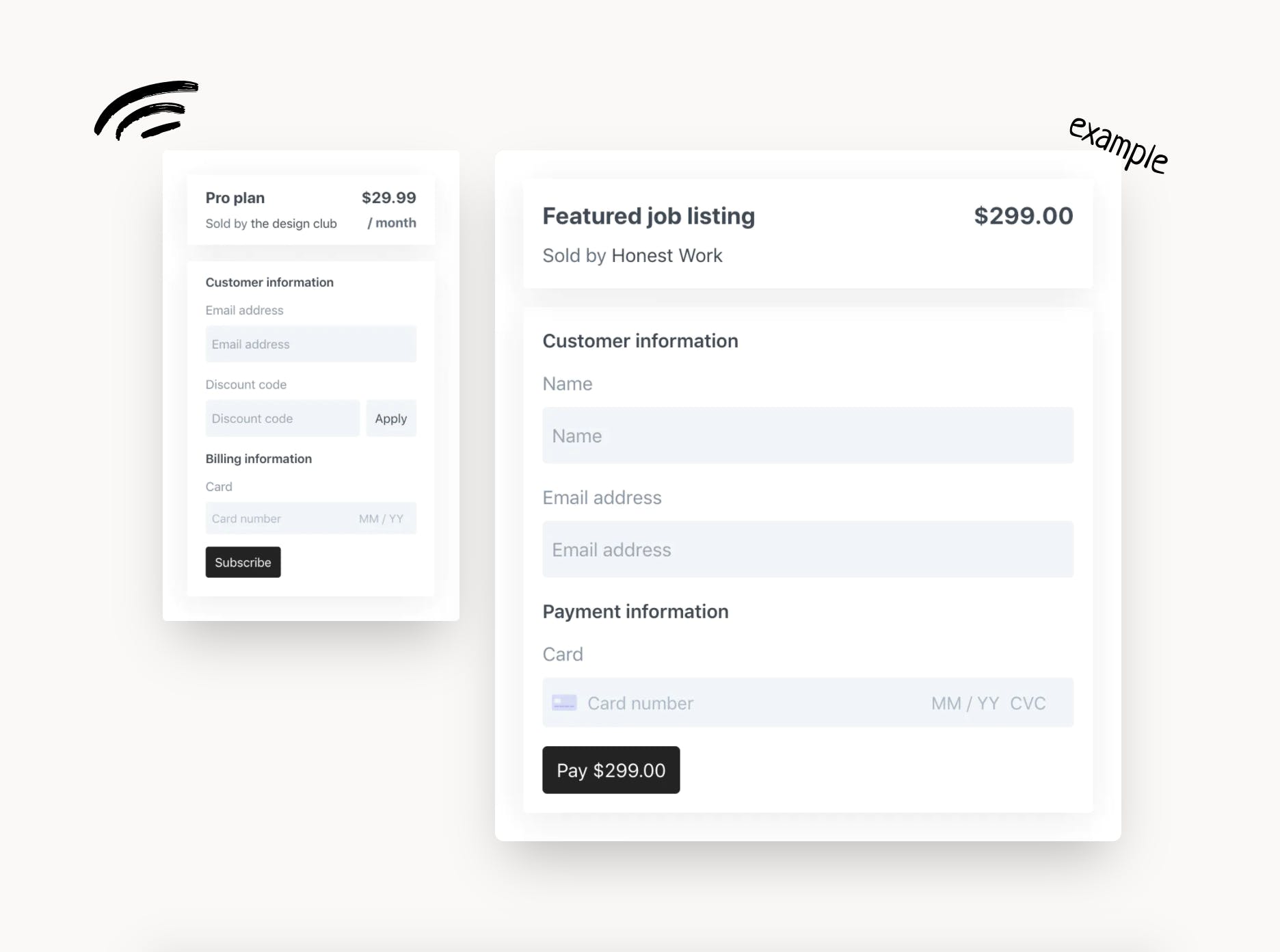This screenshot has height=952, width=1280.
Task: Focus the CVC field
Action: coord(1028,703)
